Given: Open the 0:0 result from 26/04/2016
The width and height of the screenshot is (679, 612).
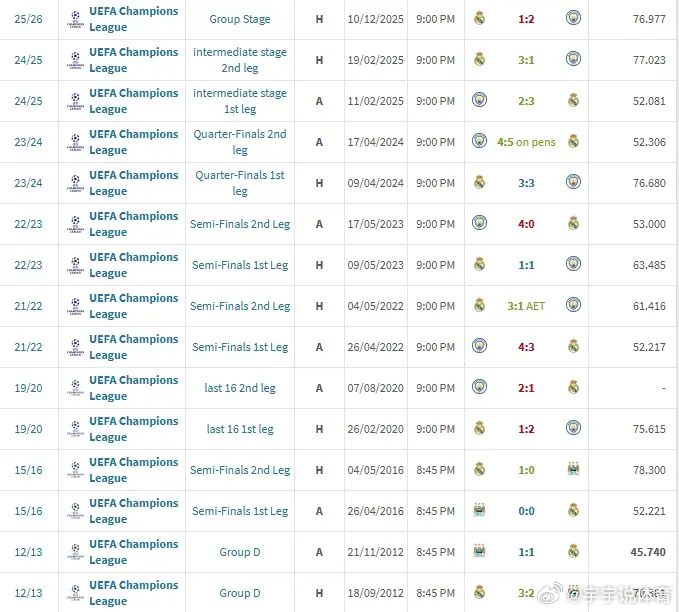Looking at the screenshot, I should click(526, 511).
